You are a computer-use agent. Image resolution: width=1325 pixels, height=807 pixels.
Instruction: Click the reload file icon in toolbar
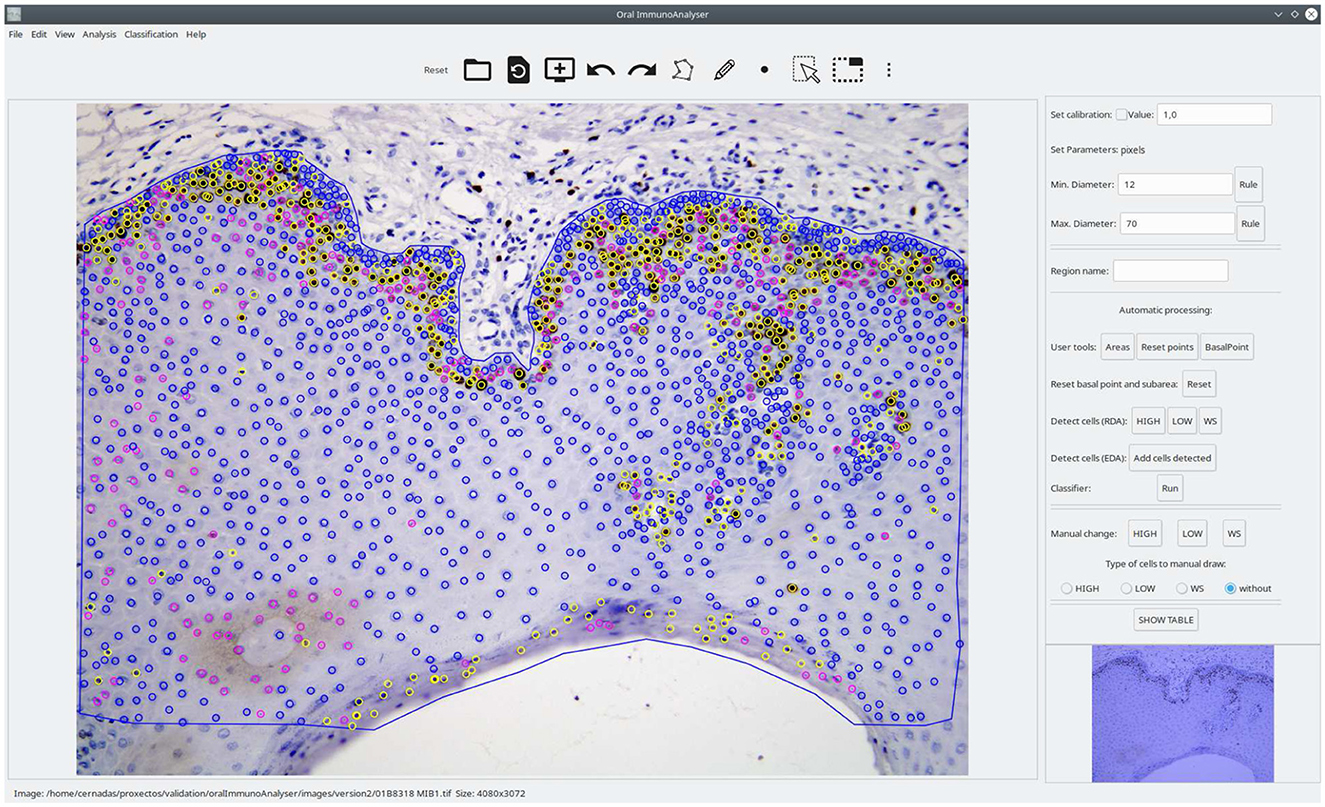[x=518, y=70]
